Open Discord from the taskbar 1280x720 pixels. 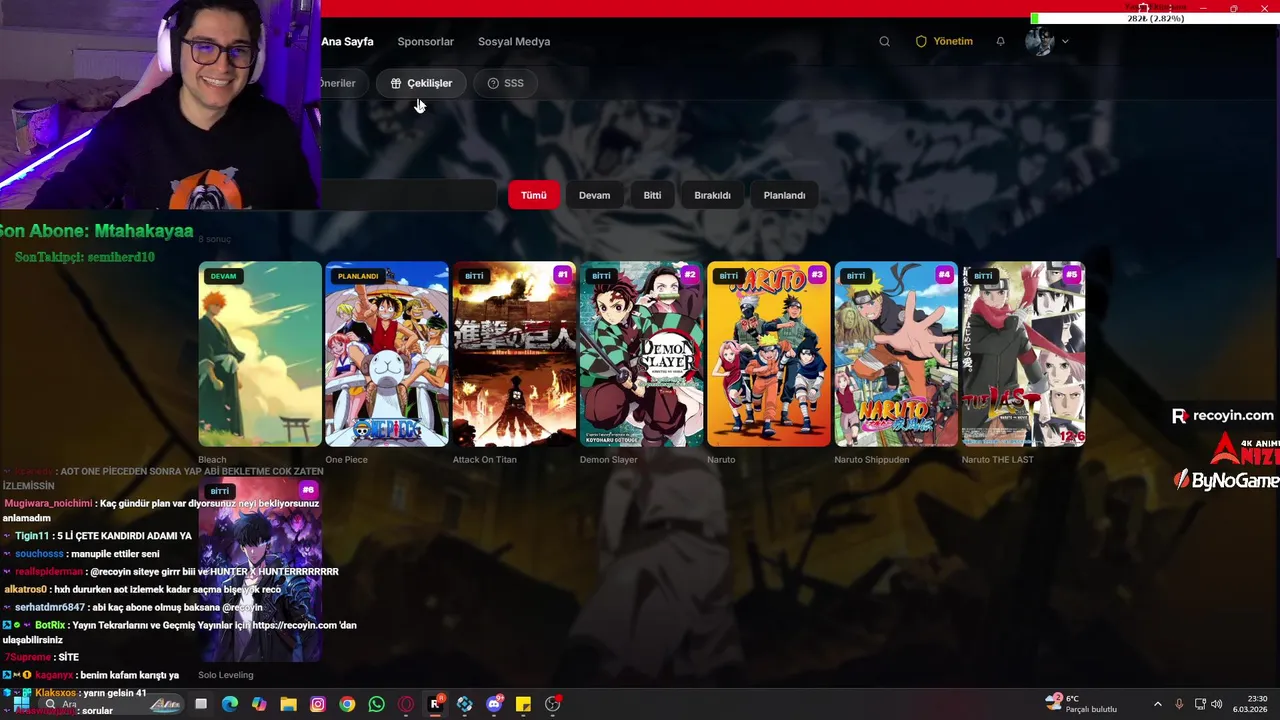[494, 704]
